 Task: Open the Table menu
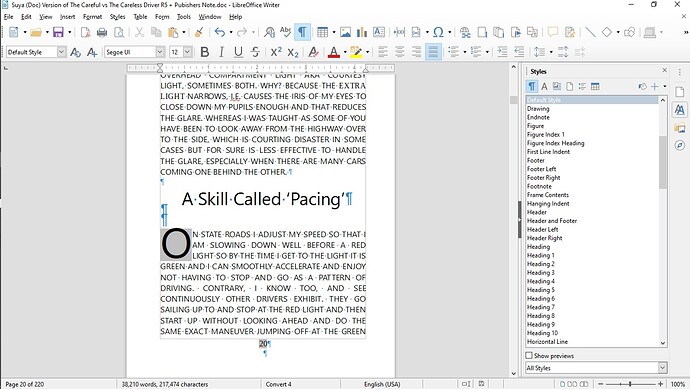140,17
